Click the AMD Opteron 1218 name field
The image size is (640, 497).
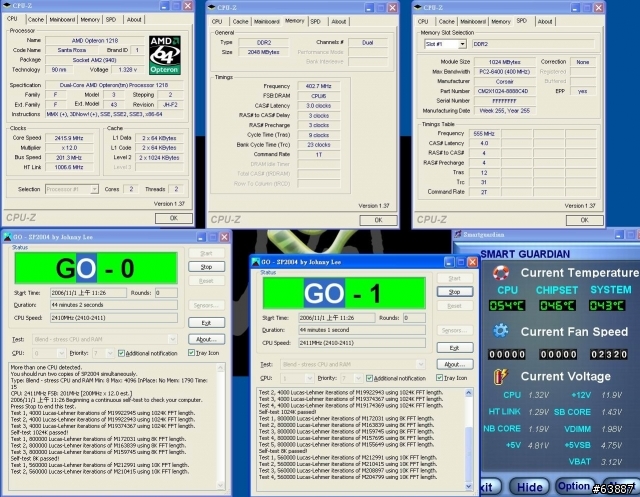95,40
